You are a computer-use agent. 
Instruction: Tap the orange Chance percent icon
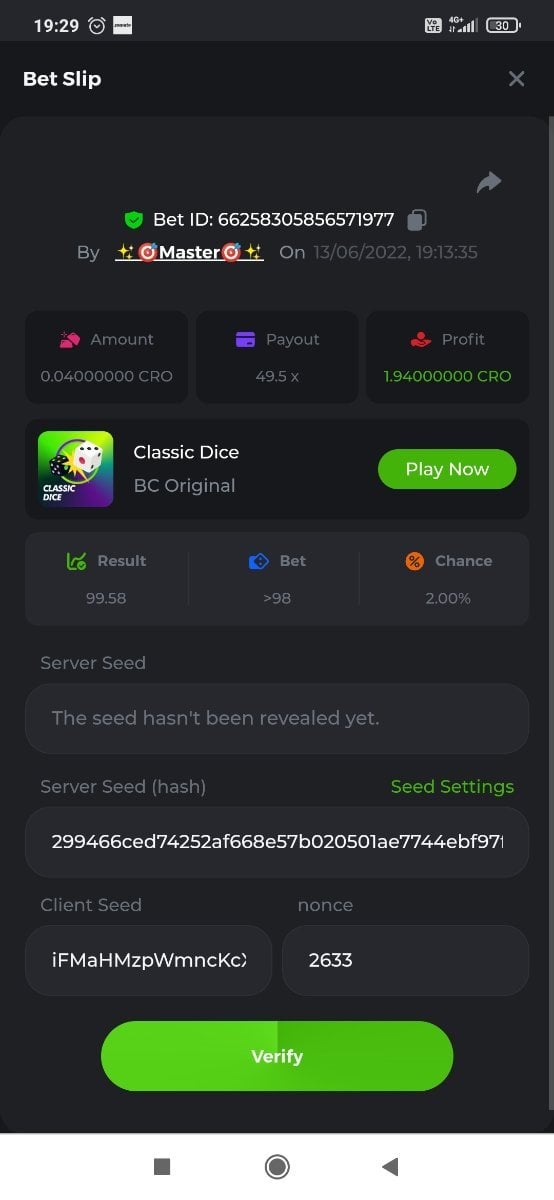point(414,561)
